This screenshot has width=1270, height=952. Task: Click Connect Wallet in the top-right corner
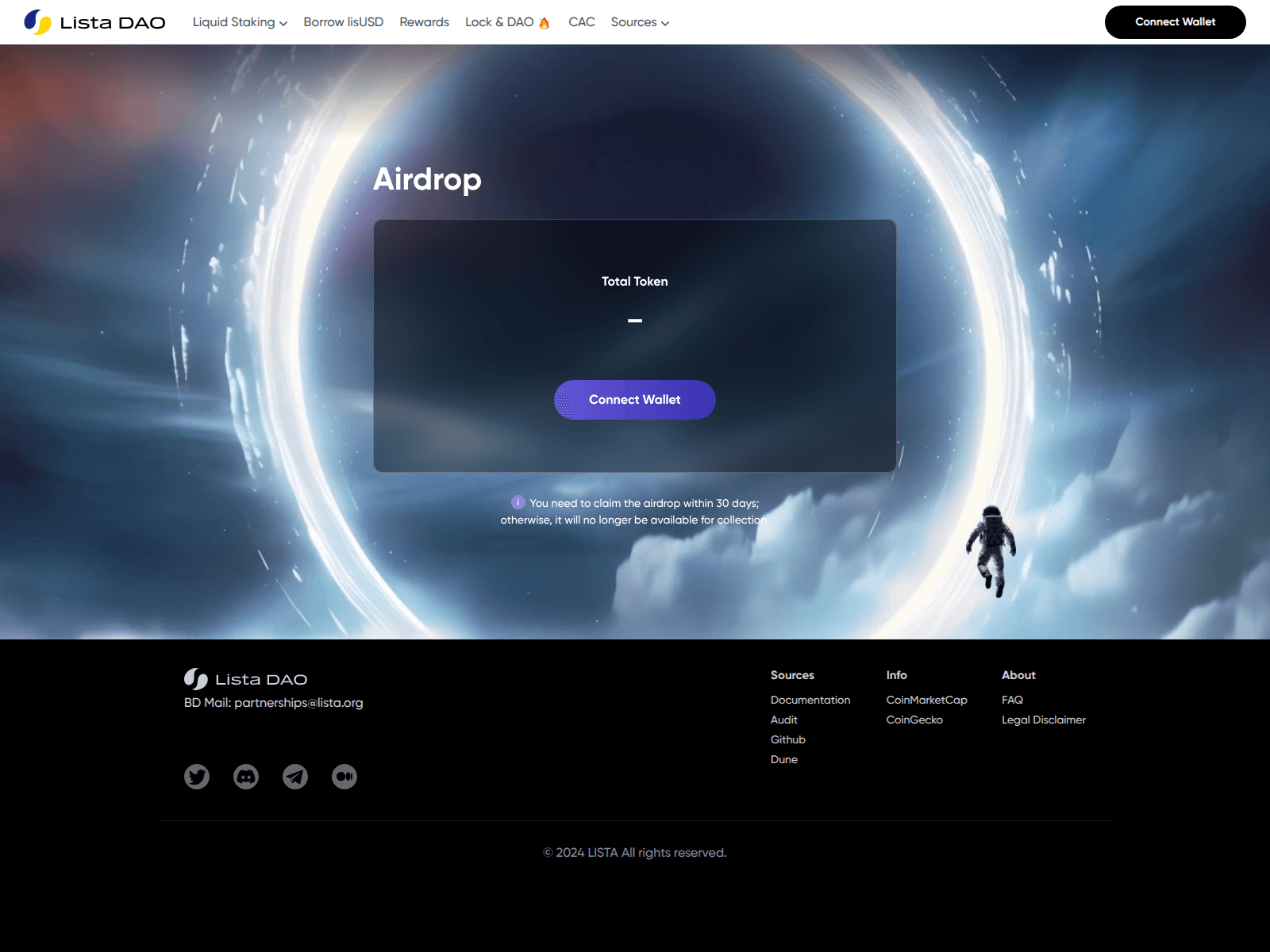(x=1175, y=22)
